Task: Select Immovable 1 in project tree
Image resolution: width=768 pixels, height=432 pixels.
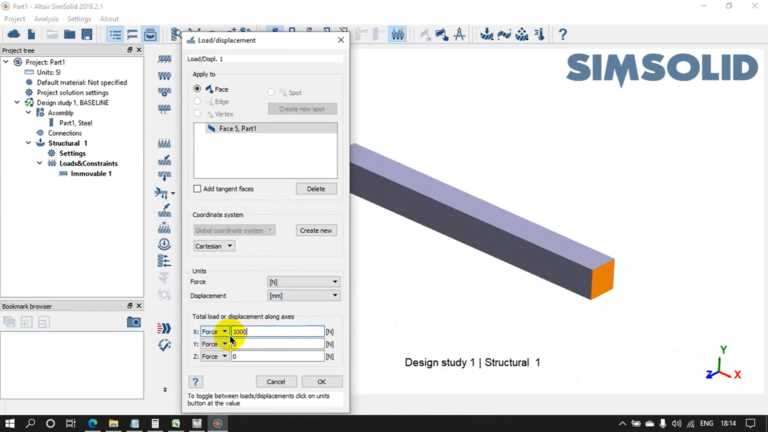Action: [91, 173]
